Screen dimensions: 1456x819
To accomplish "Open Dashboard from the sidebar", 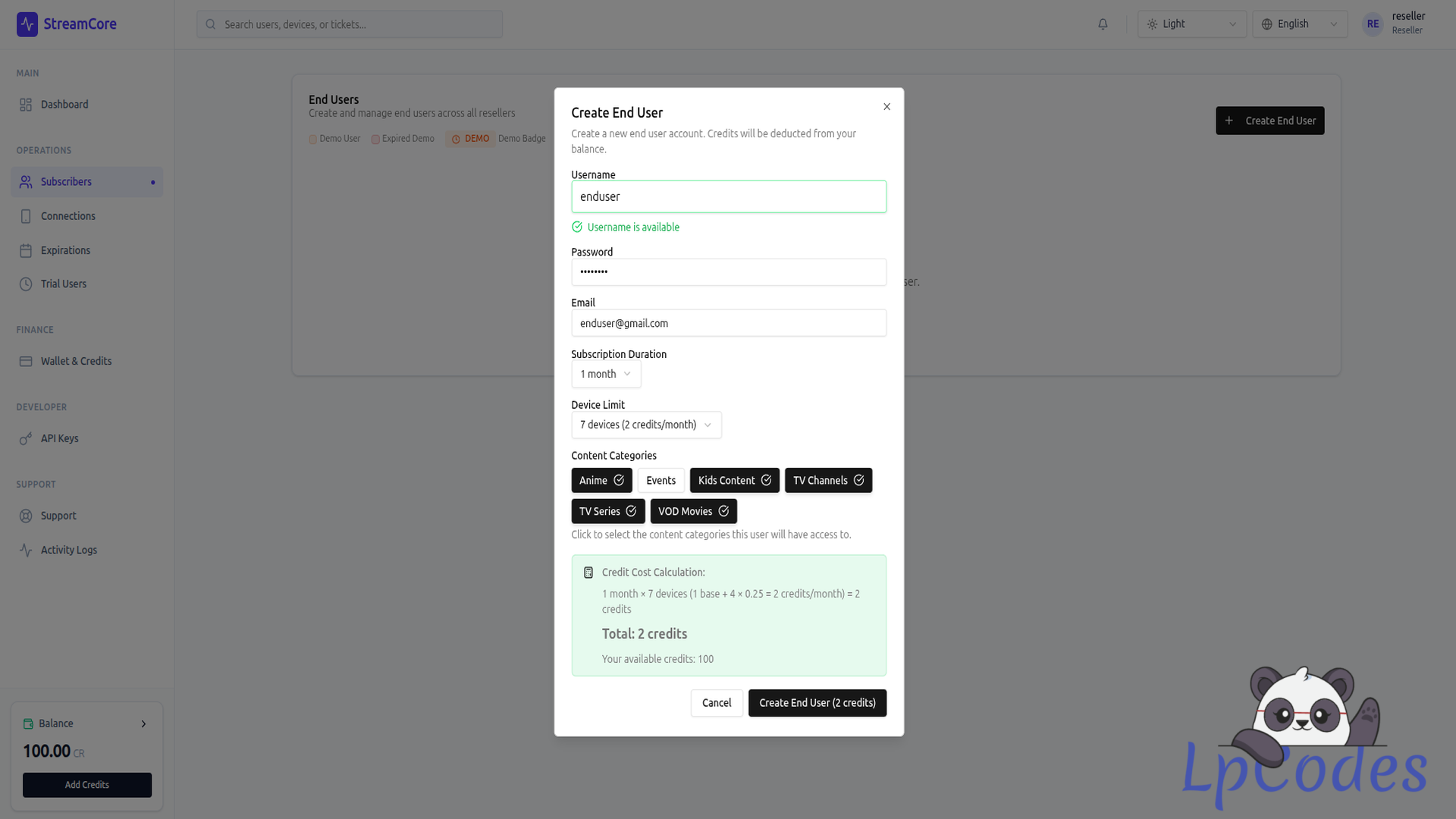I will click(x=64, y=105).
